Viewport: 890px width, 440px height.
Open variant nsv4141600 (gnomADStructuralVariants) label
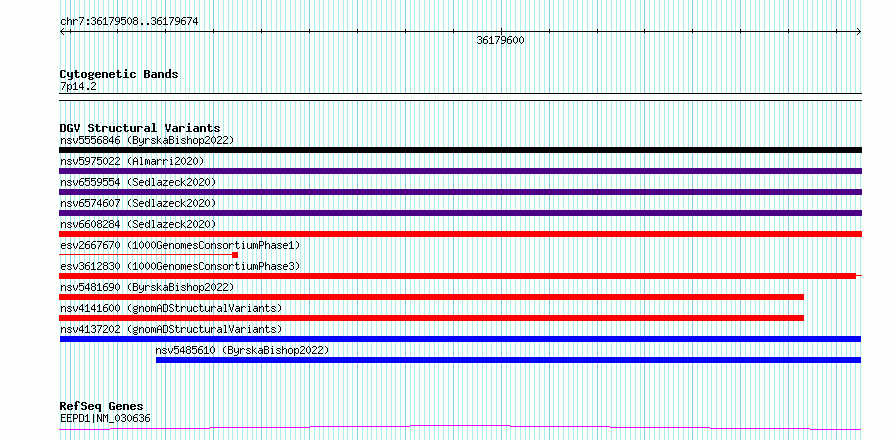[171, 308]
